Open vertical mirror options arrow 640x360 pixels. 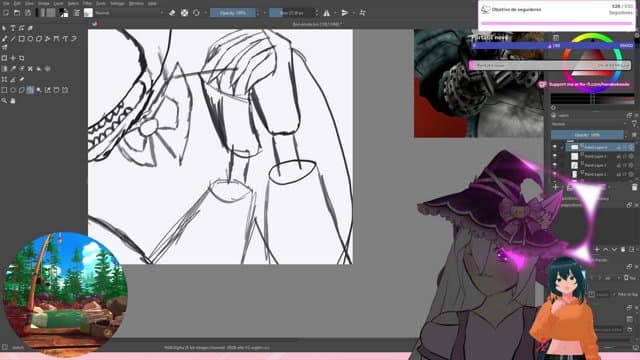click(x=353, y=13)
